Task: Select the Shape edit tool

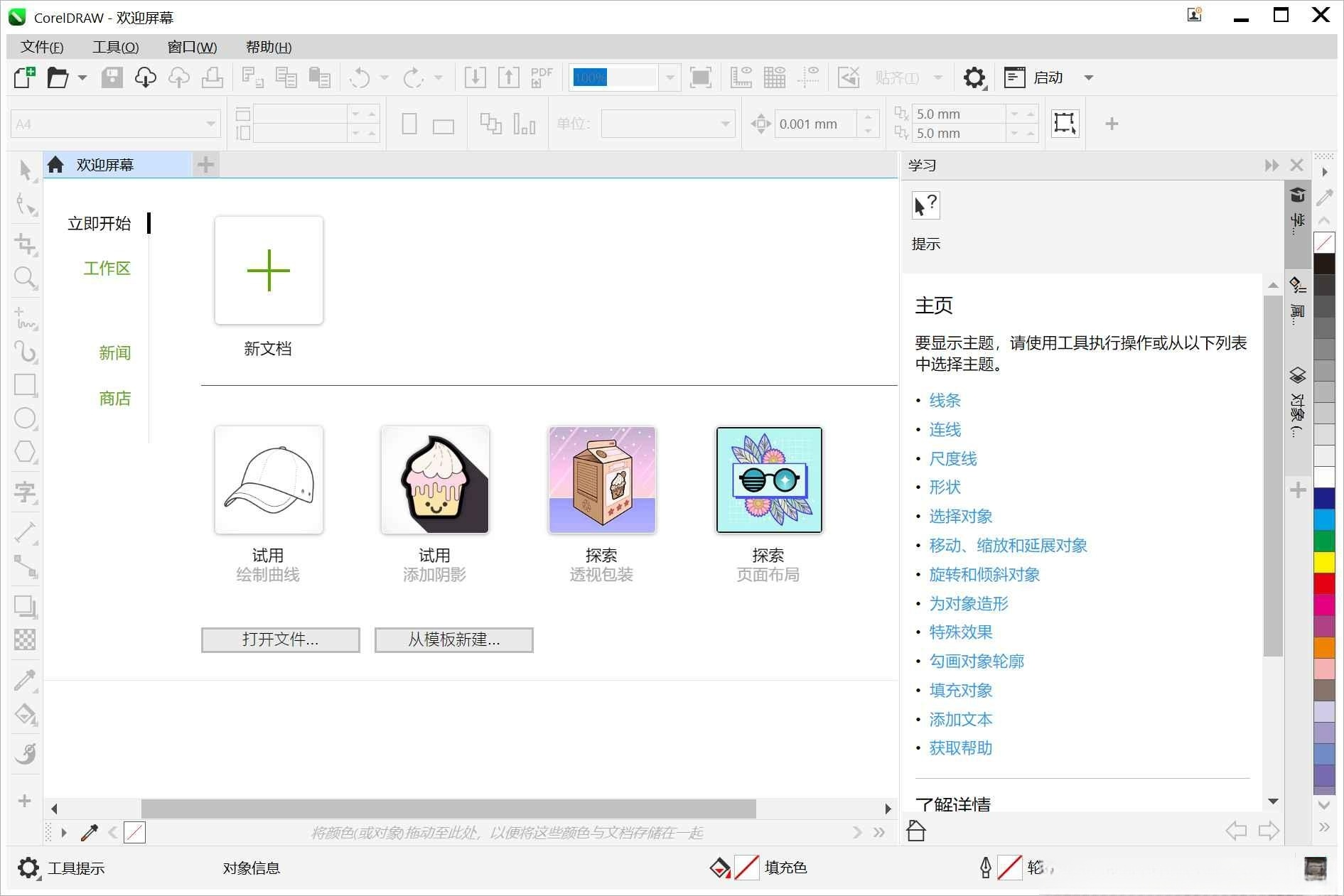Action: pos(26,205)
